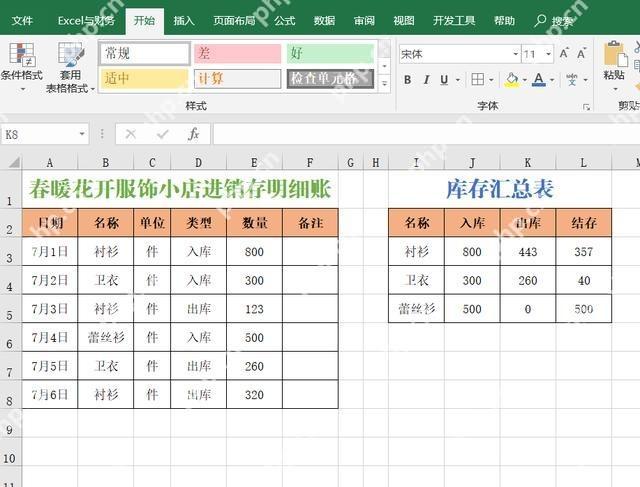This screenshot has width=640, height=487.
Task: Open the File (文件) tab
Action: click(22, 20)
